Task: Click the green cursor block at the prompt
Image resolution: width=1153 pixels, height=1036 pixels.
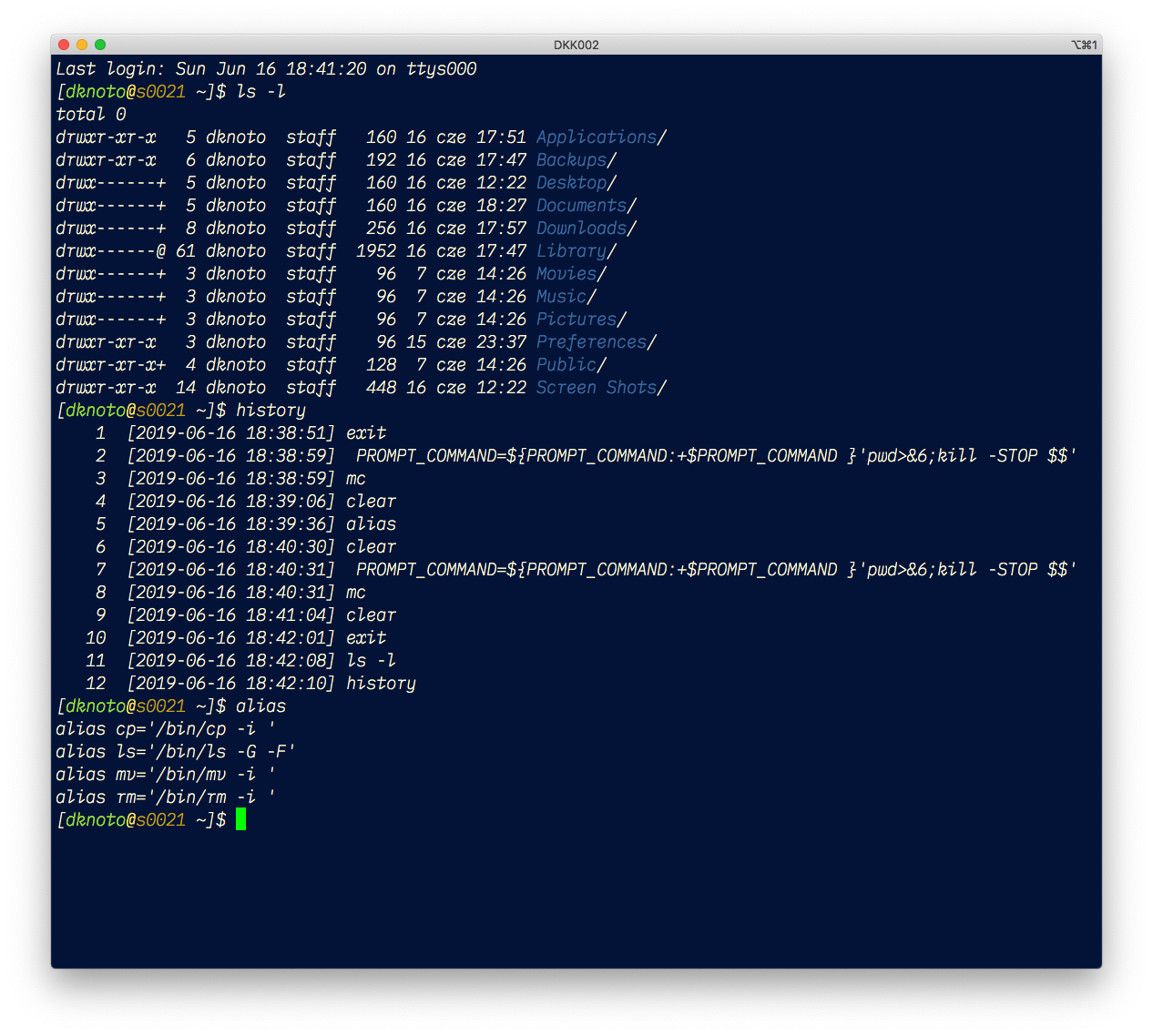Action: 240,819
